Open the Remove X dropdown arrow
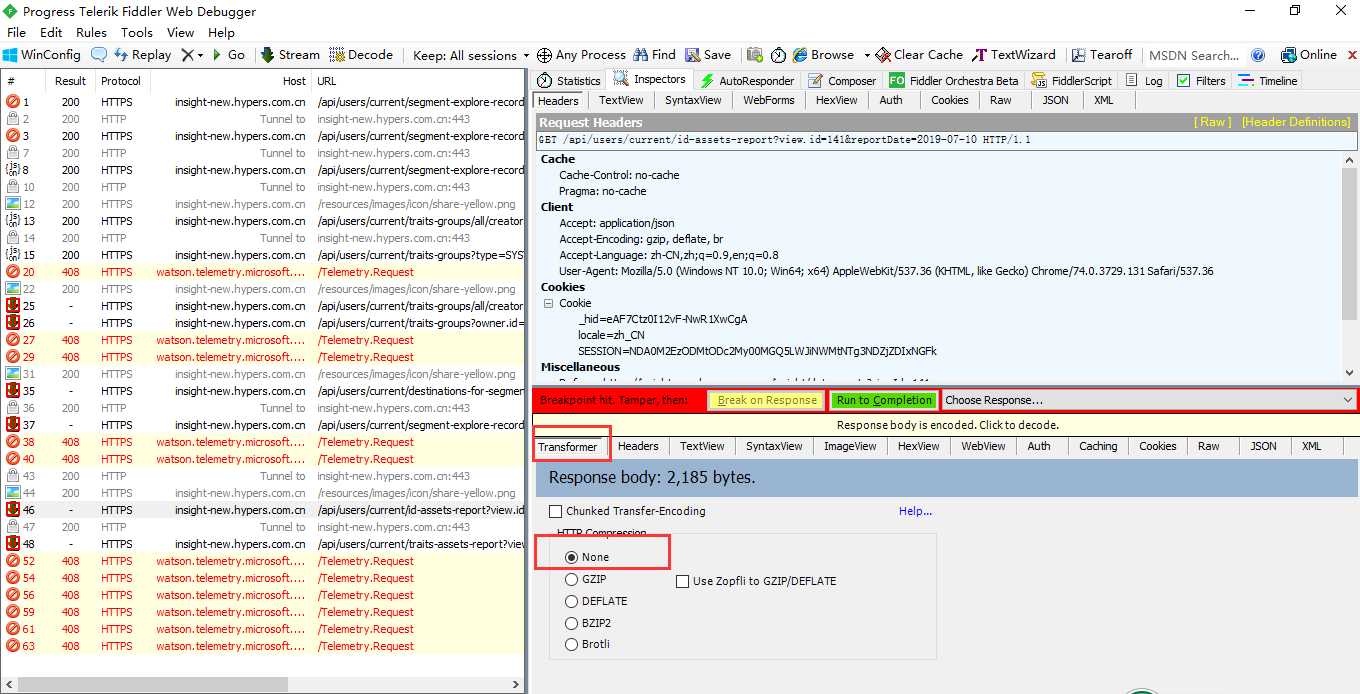 coord(201,55)
